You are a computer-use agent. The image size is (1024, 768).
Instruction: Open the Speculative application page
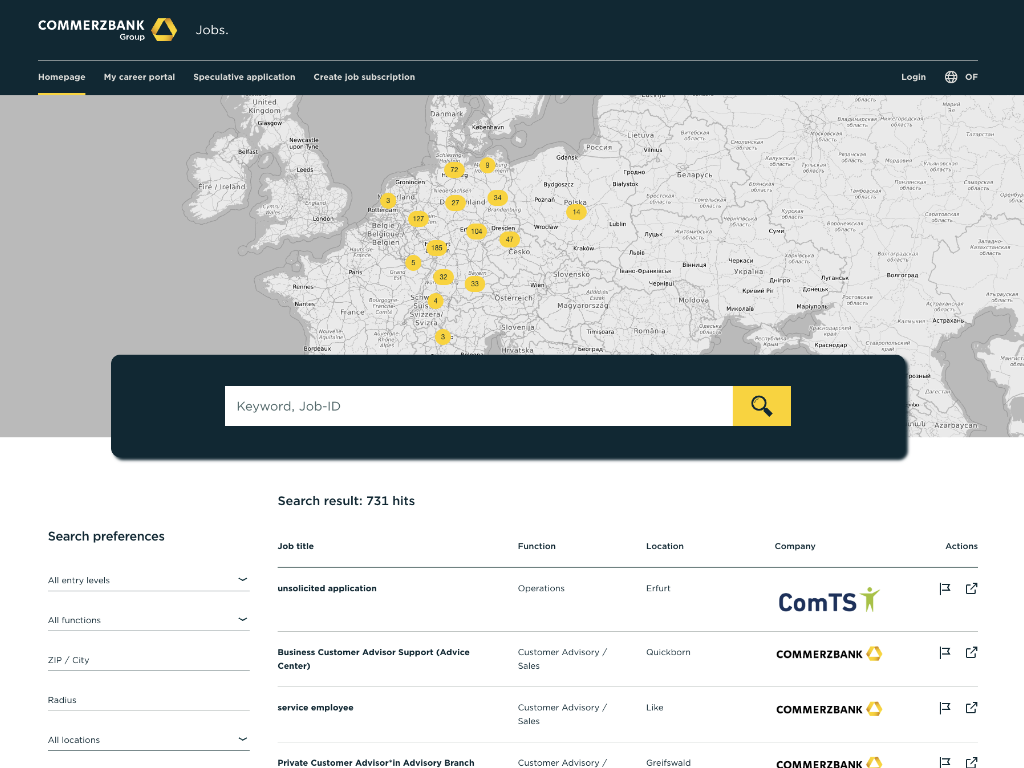coord(244,76)
